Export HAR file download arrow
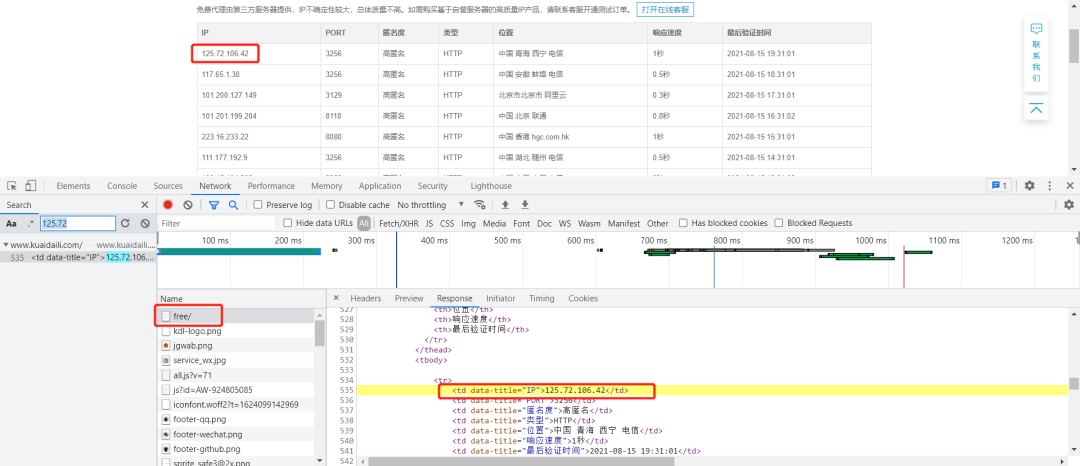The width and height of the screenshot is (1080, 466). pyautogui.click(x=525, y=205)
